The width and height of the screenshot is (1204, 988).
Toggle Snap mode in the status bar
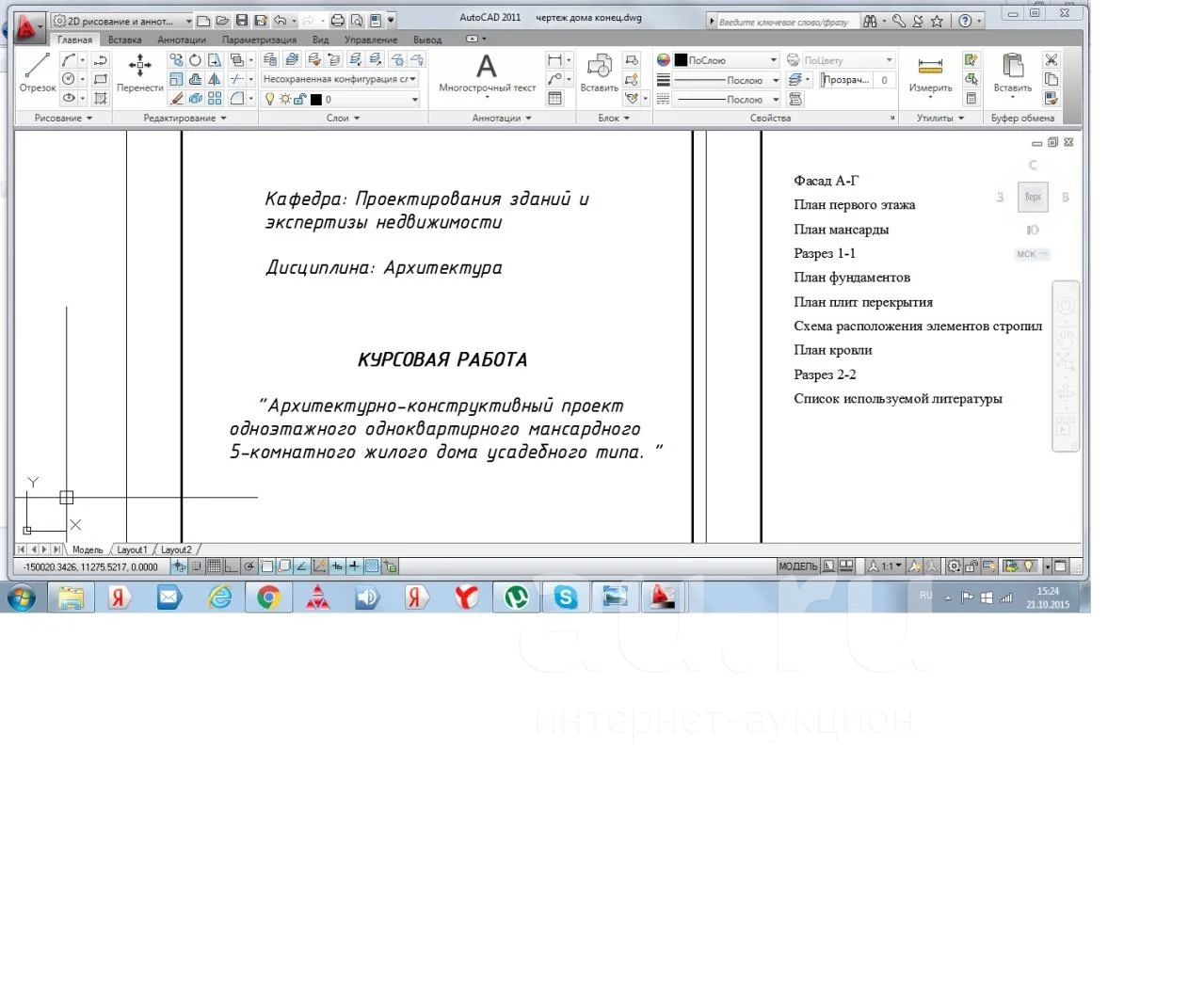[196, 566]
